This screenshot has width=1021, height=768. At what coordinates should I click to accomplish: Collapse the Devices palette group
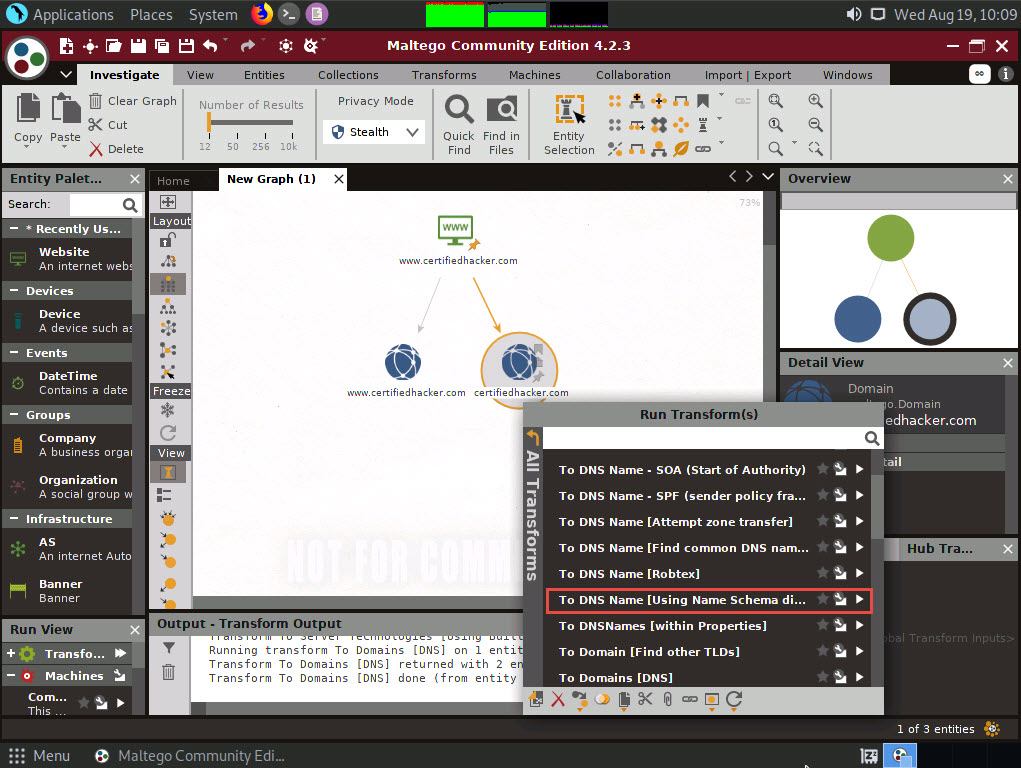pyautogui.click(x=14, y=291)
